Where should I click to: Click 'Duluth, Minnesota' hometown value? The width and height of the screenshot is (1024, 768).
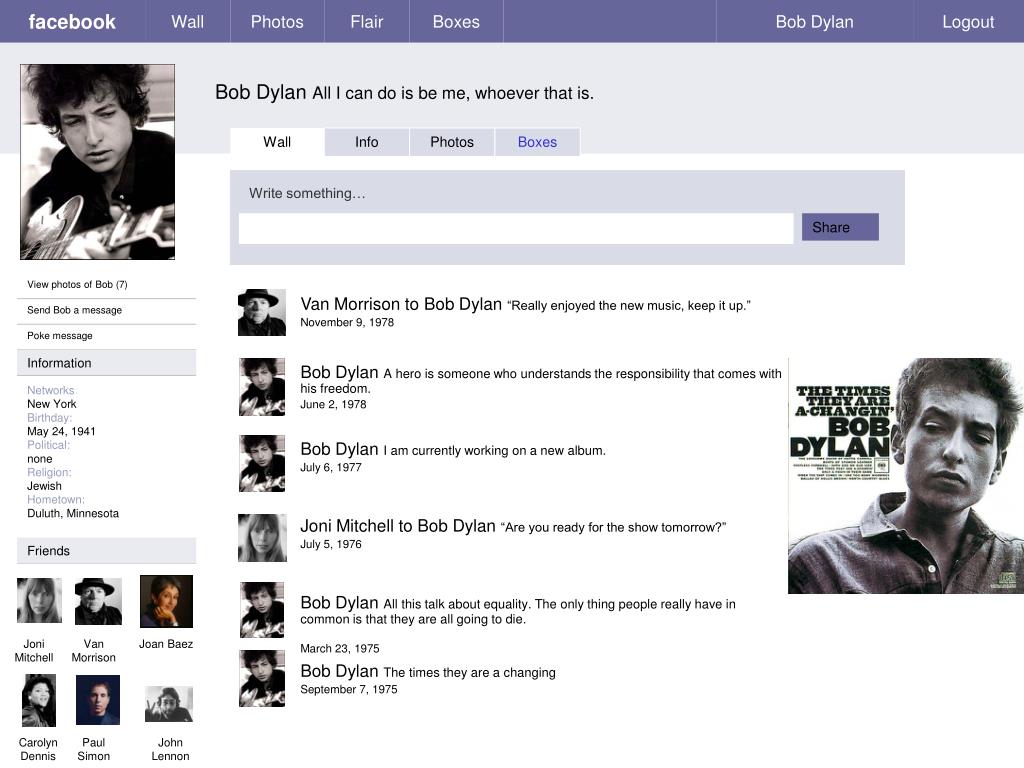click(73, 513)
